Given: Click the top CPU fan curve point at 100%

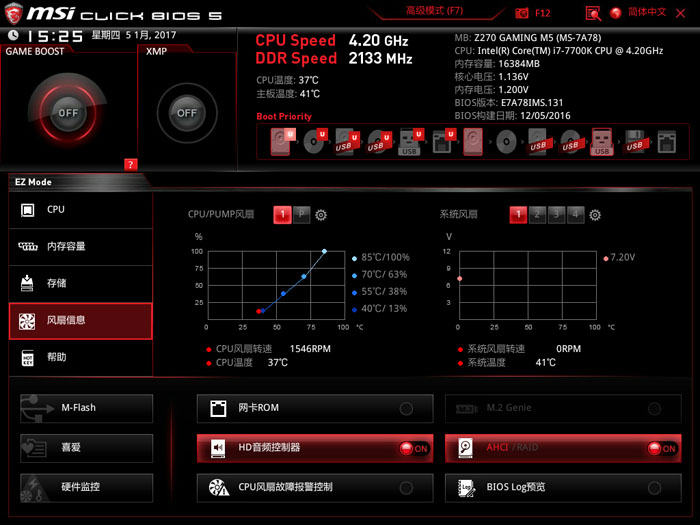Looking at the screenshot, I should [324, 251].
